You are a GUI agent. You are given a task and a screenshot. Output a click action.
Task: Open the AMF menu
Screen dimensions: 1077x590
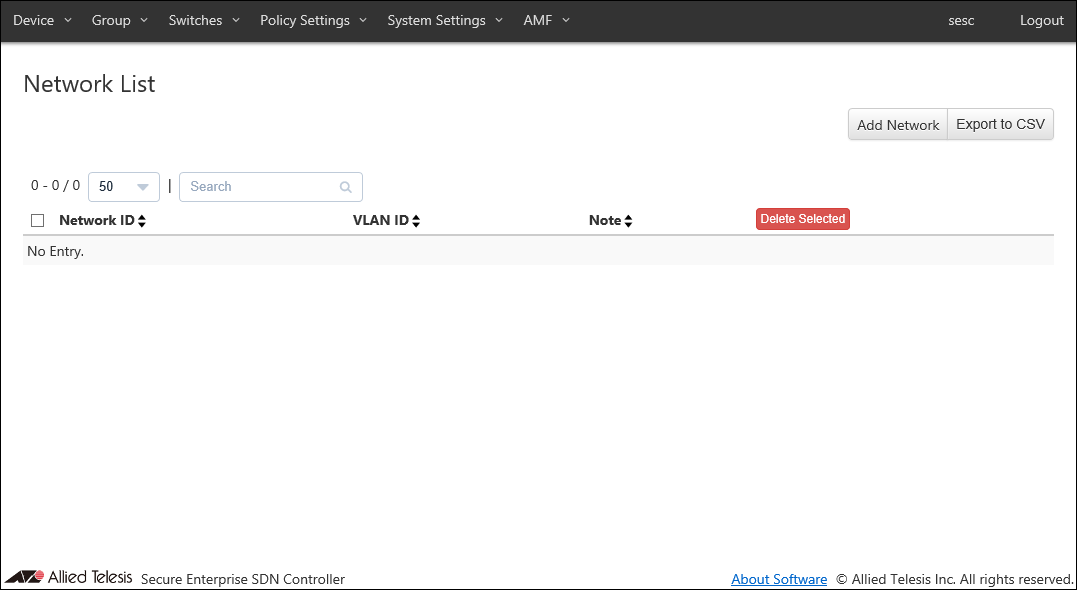pyautogui.click(x=546, y=21)
